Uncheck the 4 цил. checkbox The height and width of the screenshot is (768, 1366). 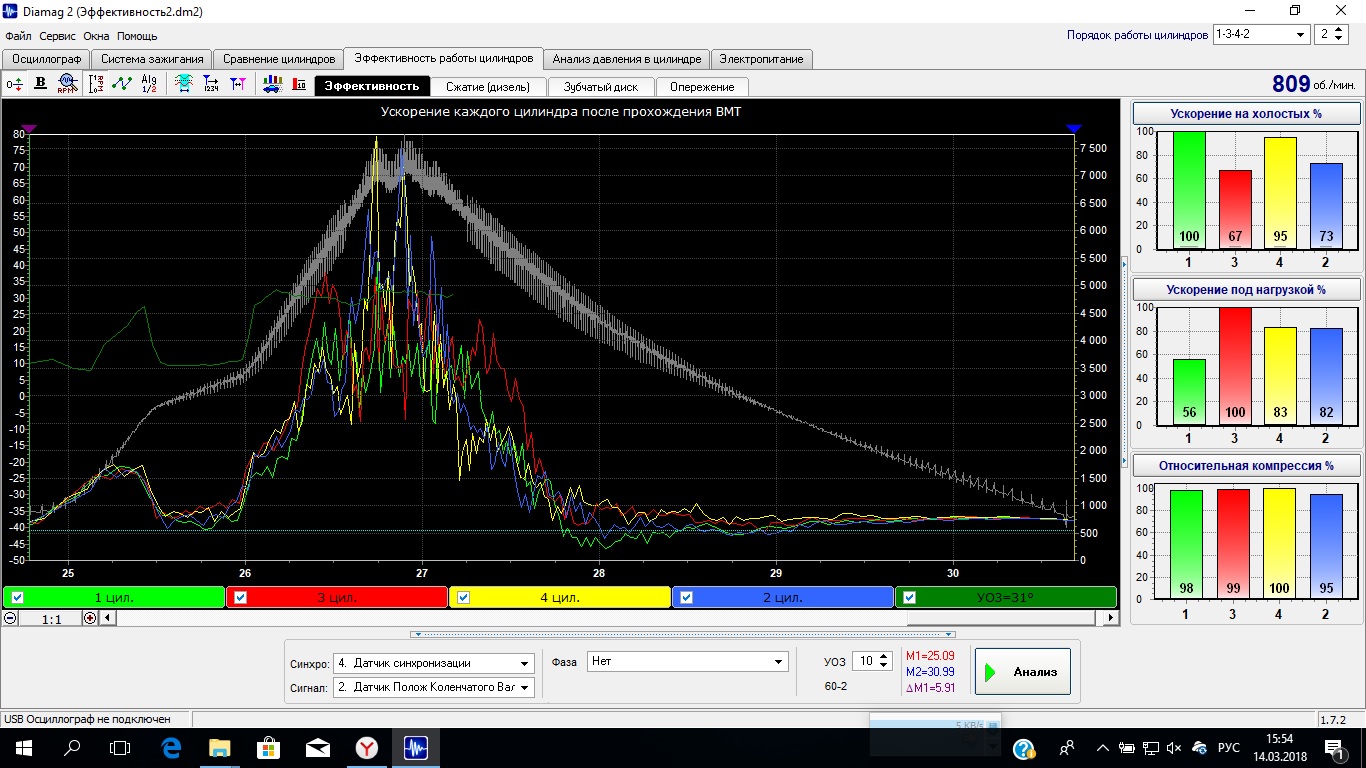[463, 598]
